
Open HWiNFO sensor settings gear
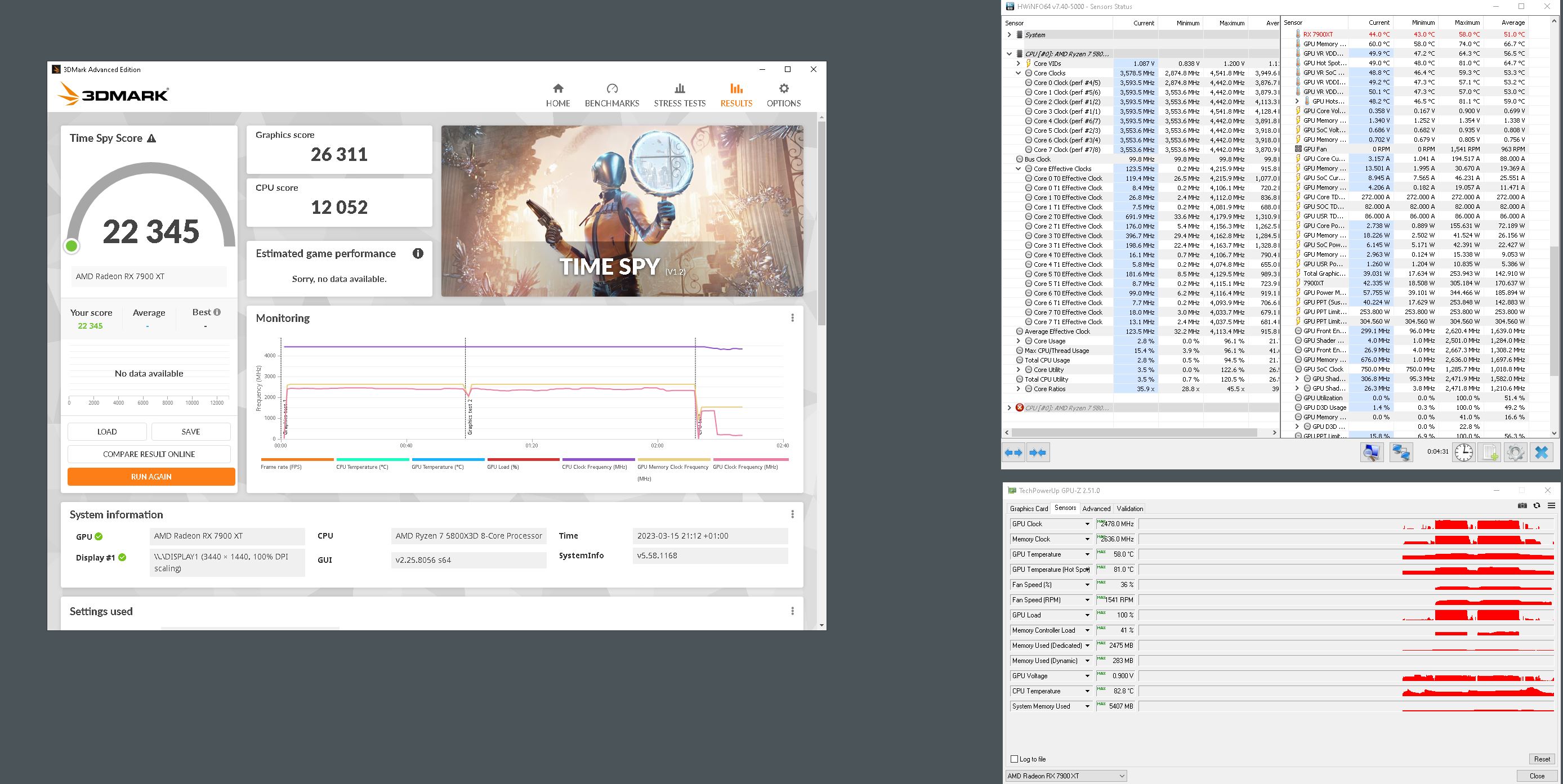click(x=1515, y=453)
